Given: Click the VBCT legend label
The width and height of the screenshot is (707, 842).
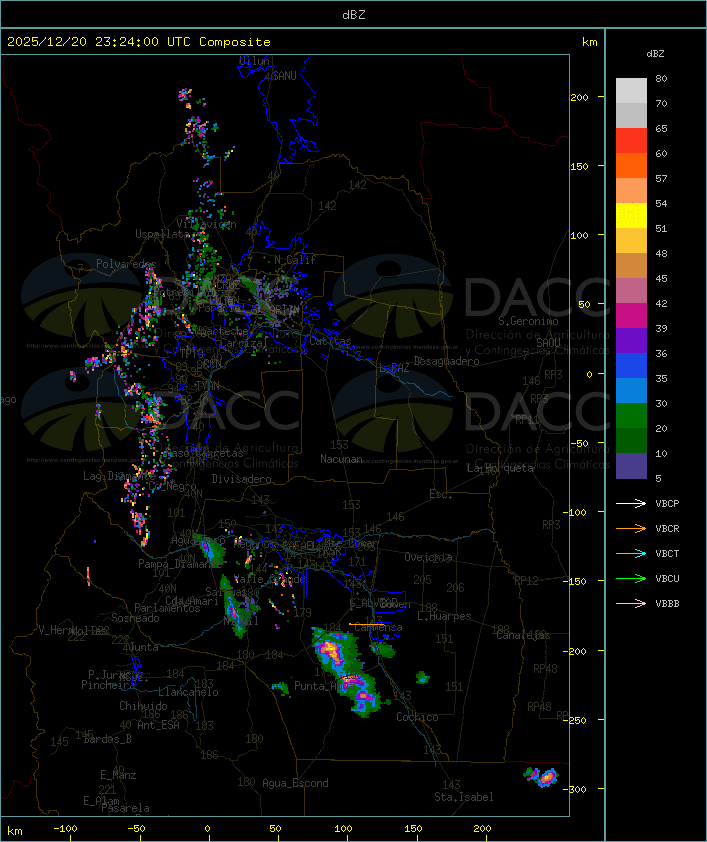Looking at the screenshot, I should tap(667, 554).
